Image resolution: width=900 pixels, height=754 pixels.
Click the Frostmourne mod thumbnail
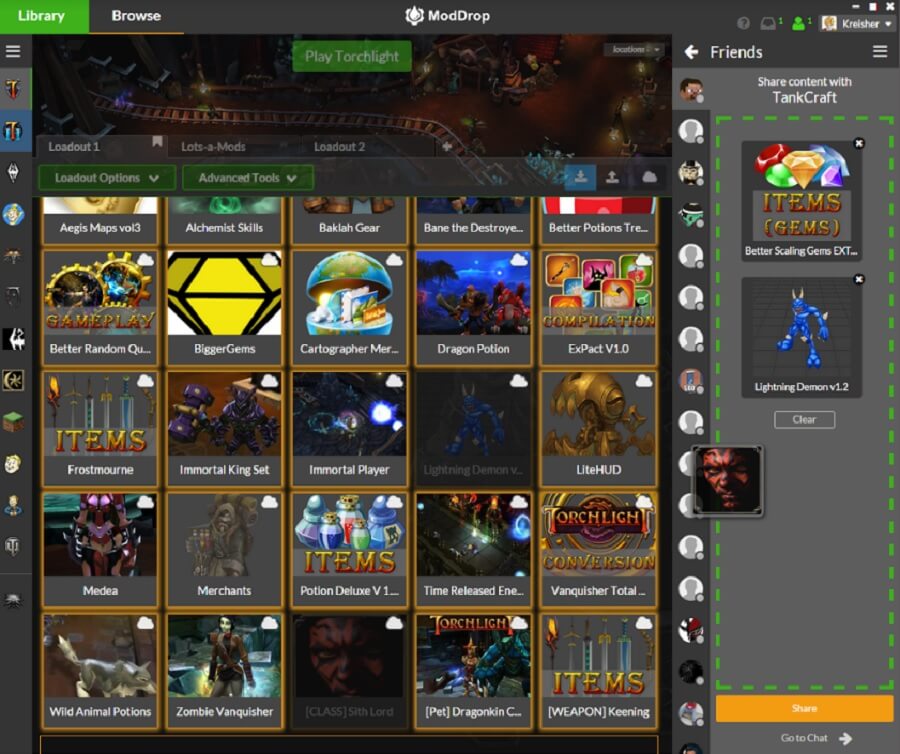[100, 414]
